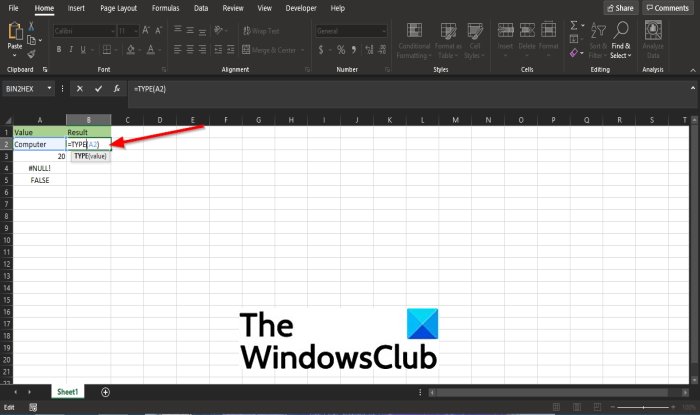The width and height of the screenshot is (700, 415).
Task: Open Find & Select menu
Action: [621, 41]
